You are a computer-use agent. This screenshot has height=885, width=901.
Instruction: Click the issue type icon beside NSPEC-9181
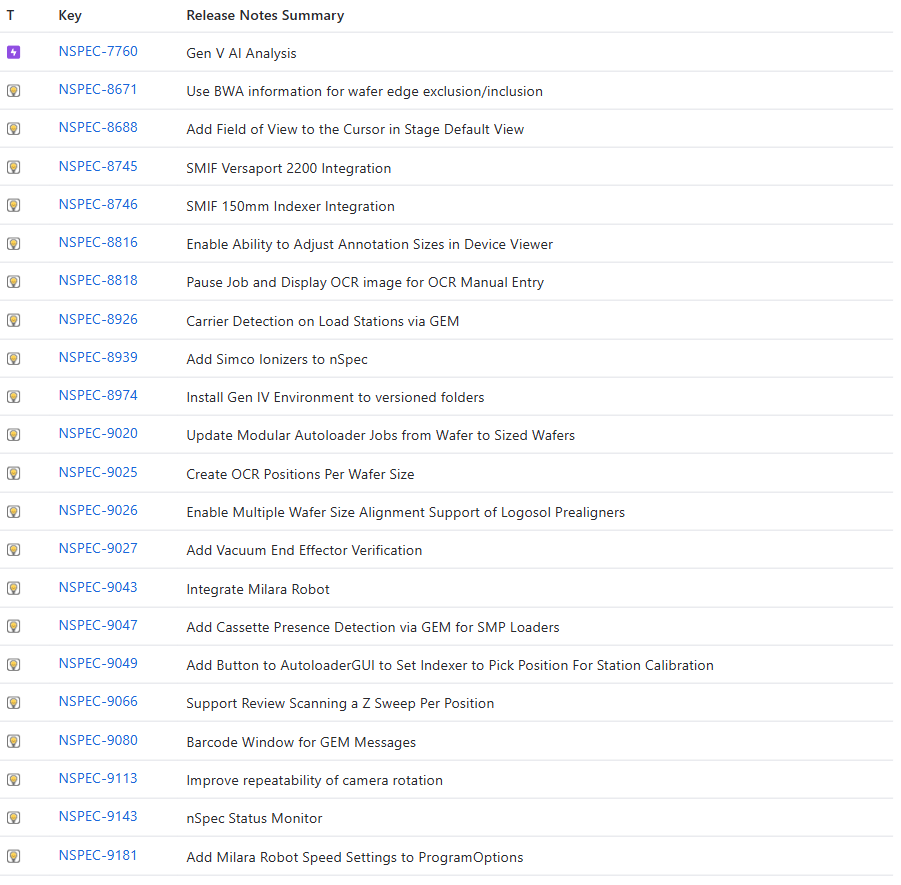(x=13, y=856)
